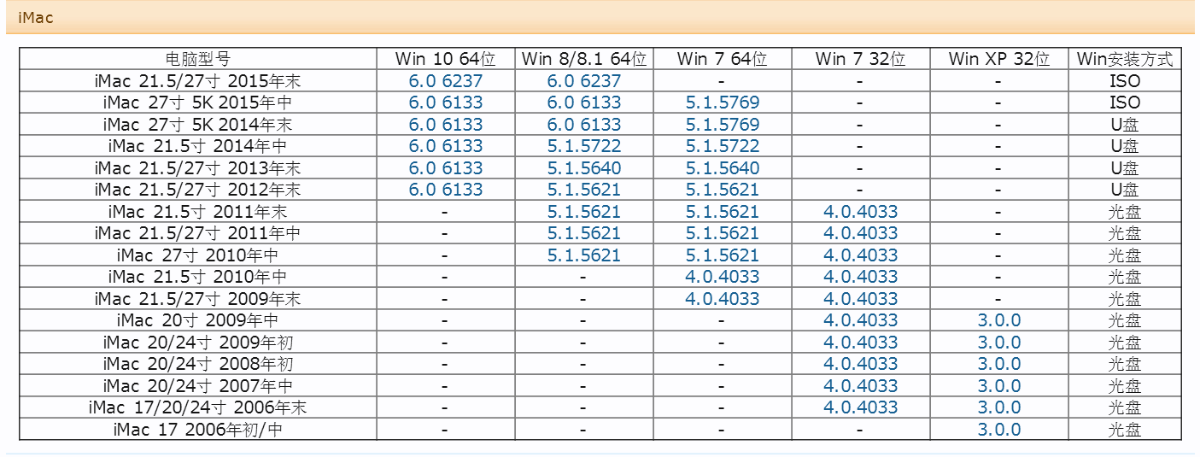
Task: Select the 电脑型号 column header
Action: [x=198, y=59]
